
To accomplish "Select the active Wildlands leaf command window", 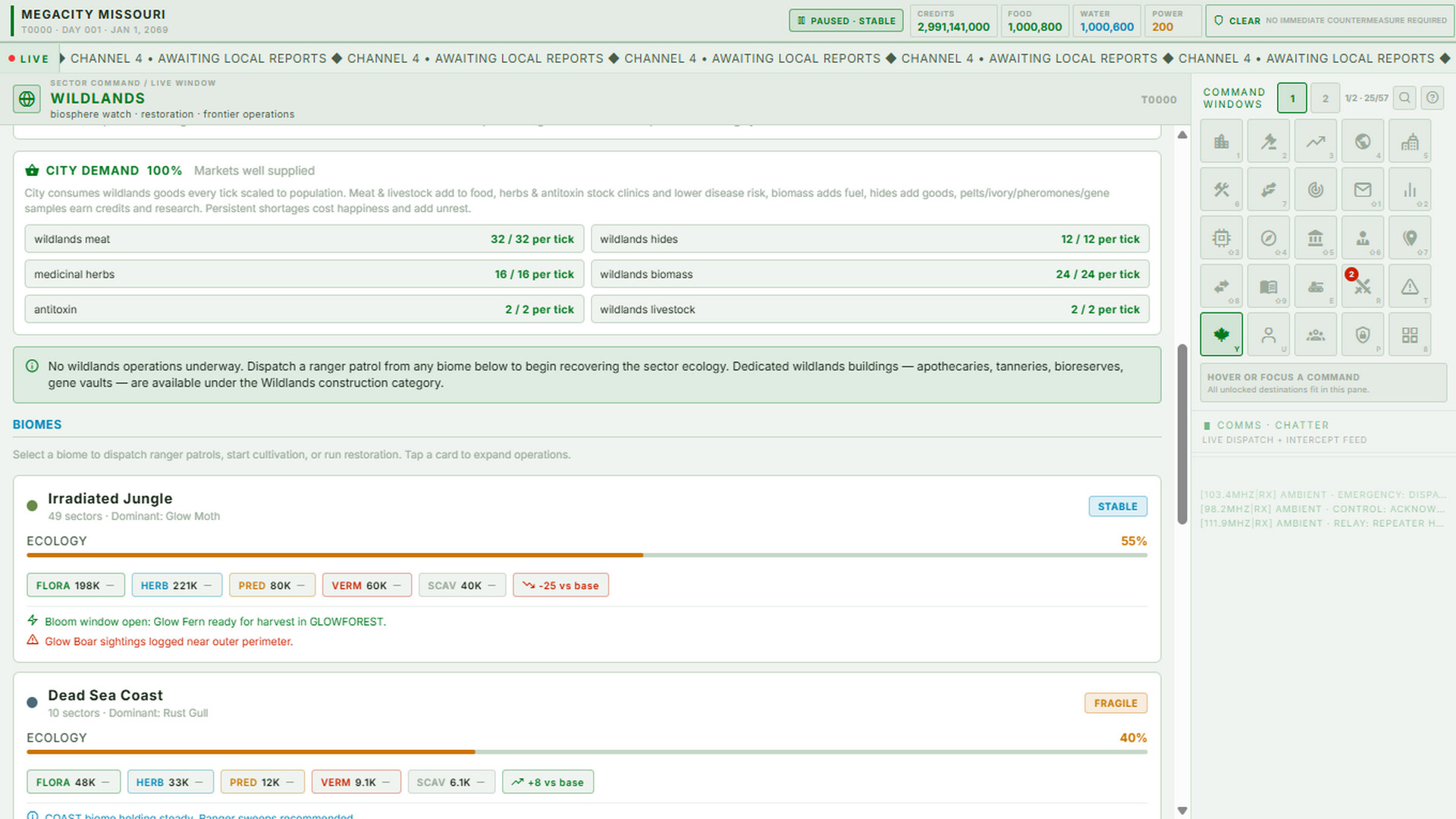I will coord(1221,334).
